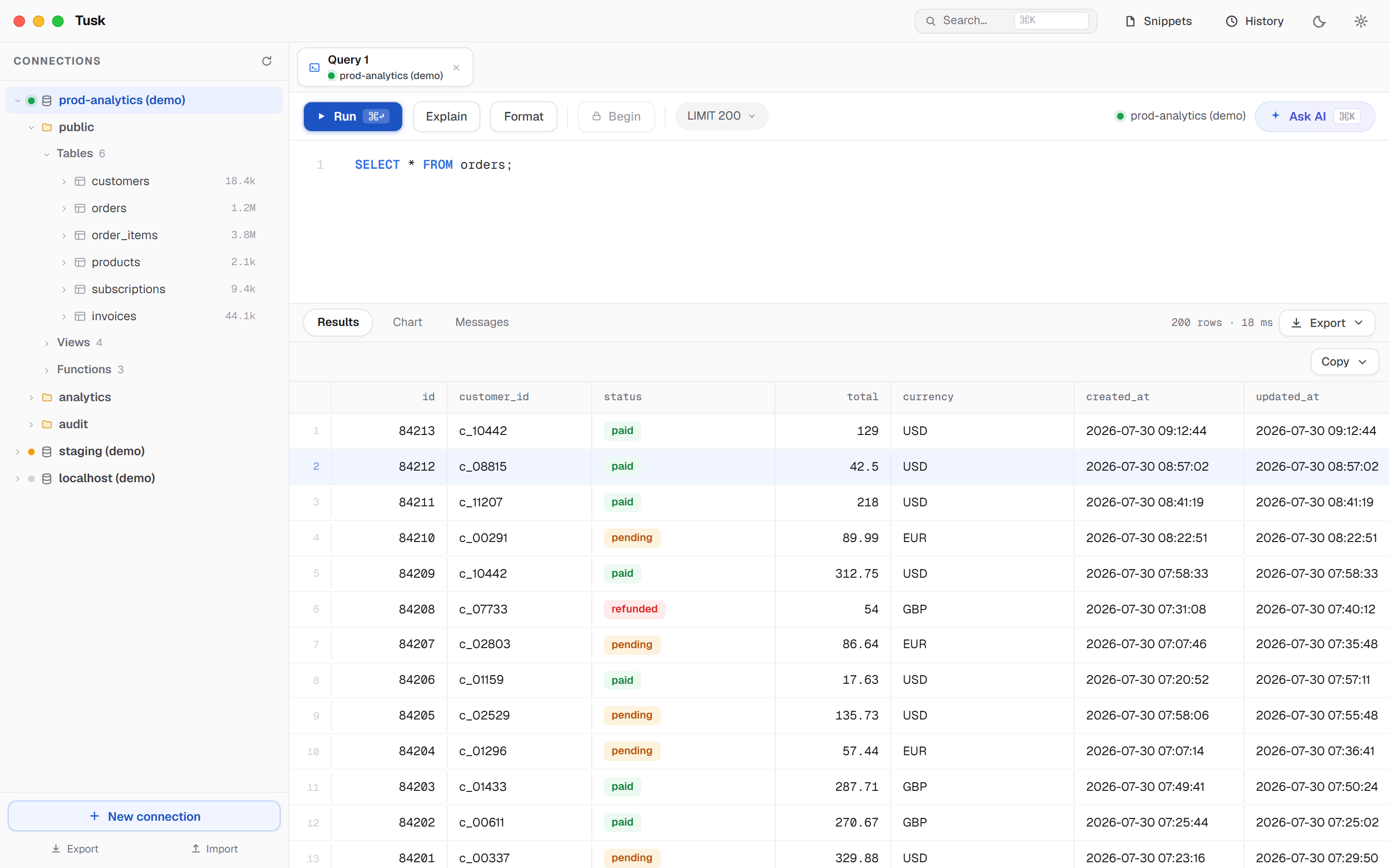The height and width of the screenshot is (868, 1389).
Task: Click the products table icon
Action: click(81, 262)
